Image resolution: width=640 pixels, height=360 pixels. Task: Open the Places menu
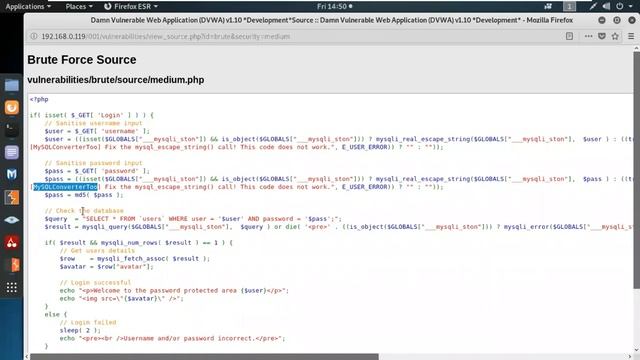[79, 7]
